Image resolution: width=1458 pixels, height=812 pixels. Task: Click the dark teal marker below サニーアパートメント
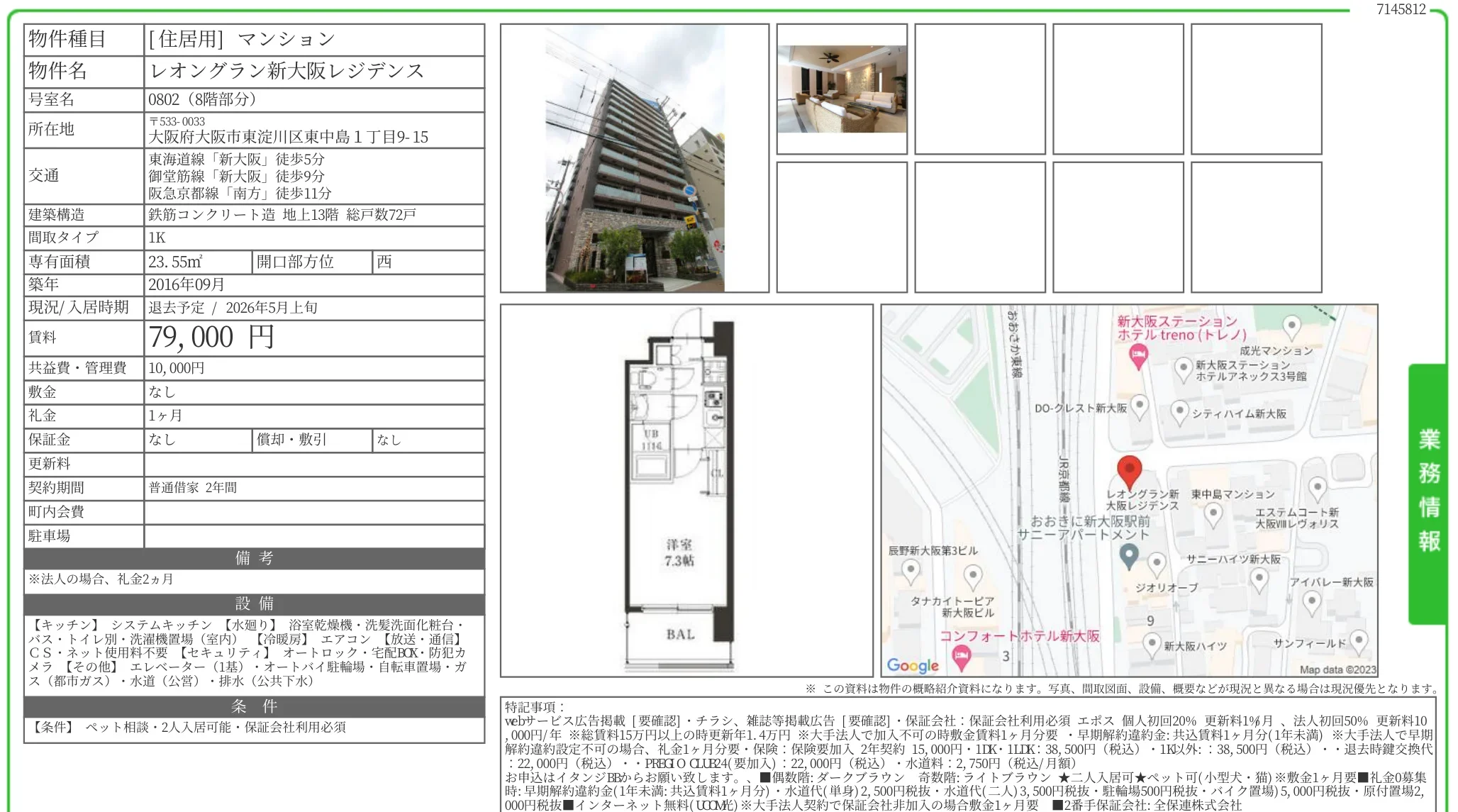click(1128, 555)
